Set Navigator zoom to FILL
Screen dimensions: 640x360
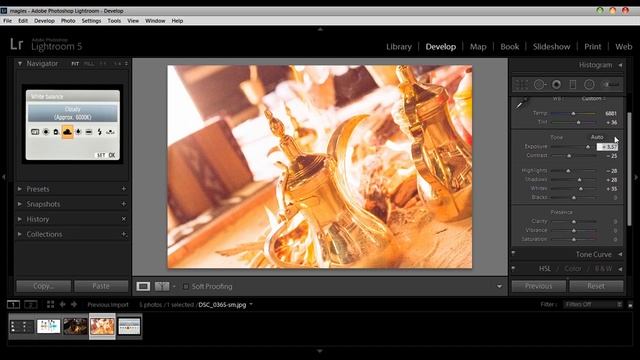[89, 64]
